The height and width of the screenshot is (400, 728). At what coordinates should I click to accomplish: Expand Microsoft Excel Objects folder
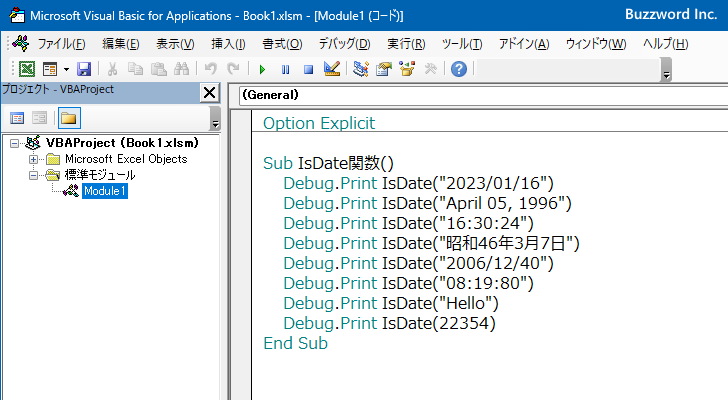pyautogui.click(x=33, y=160)
